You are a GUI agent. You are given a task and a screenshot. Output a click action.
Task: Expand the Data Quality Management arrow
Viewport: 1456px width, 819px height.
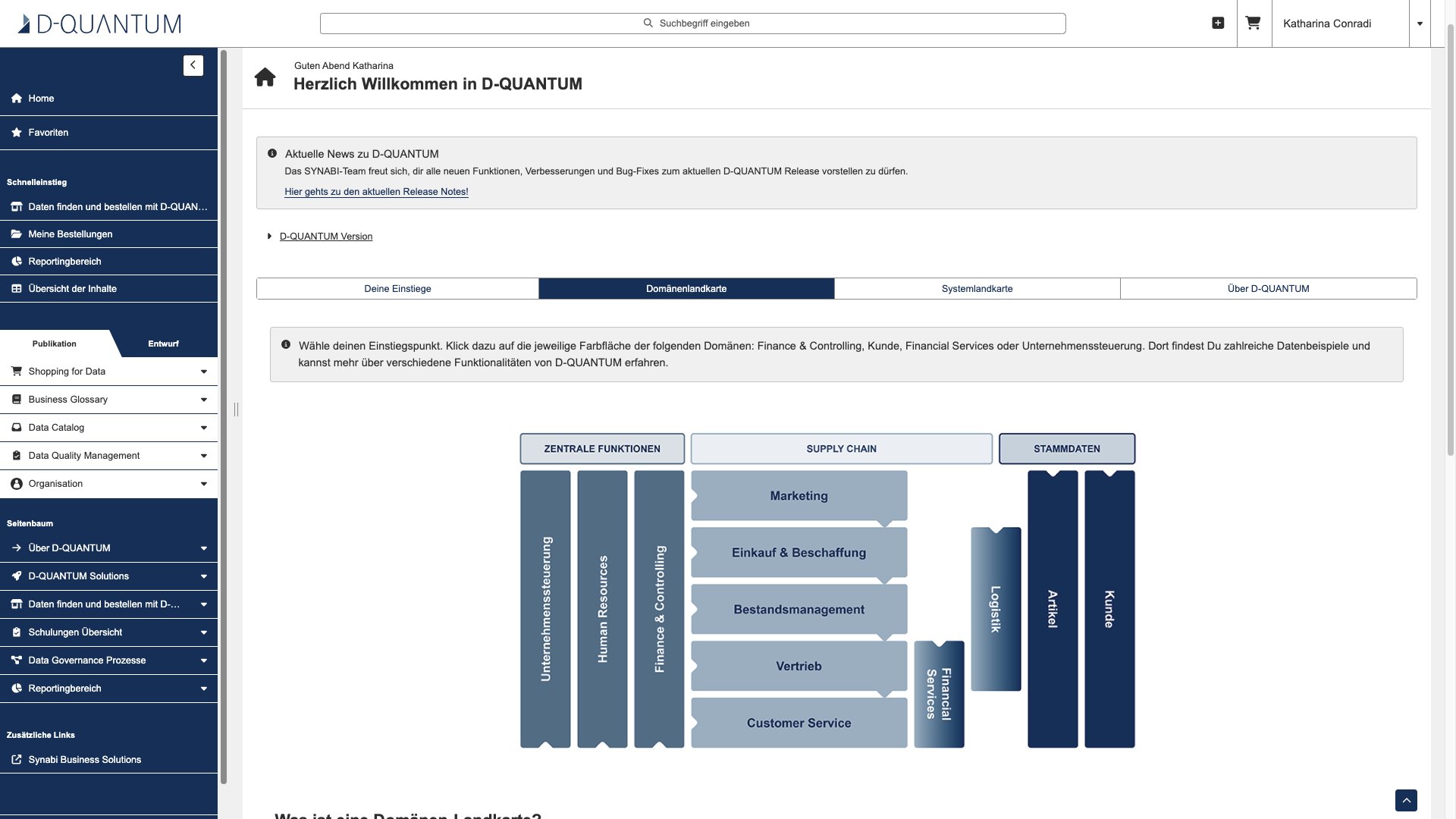(x=203, y=456)
